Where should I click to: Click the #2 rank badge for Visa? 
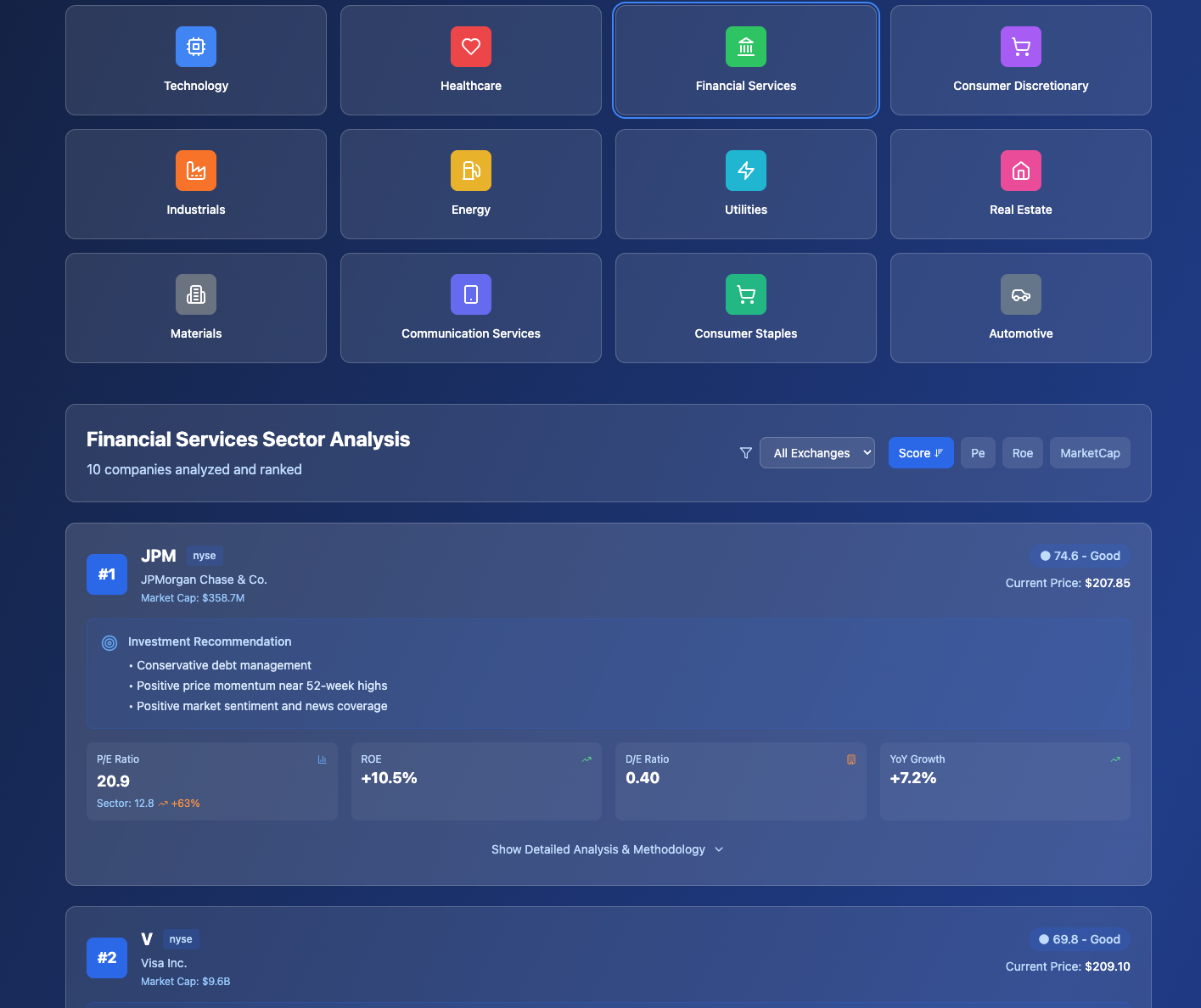(x=107, y=958)
